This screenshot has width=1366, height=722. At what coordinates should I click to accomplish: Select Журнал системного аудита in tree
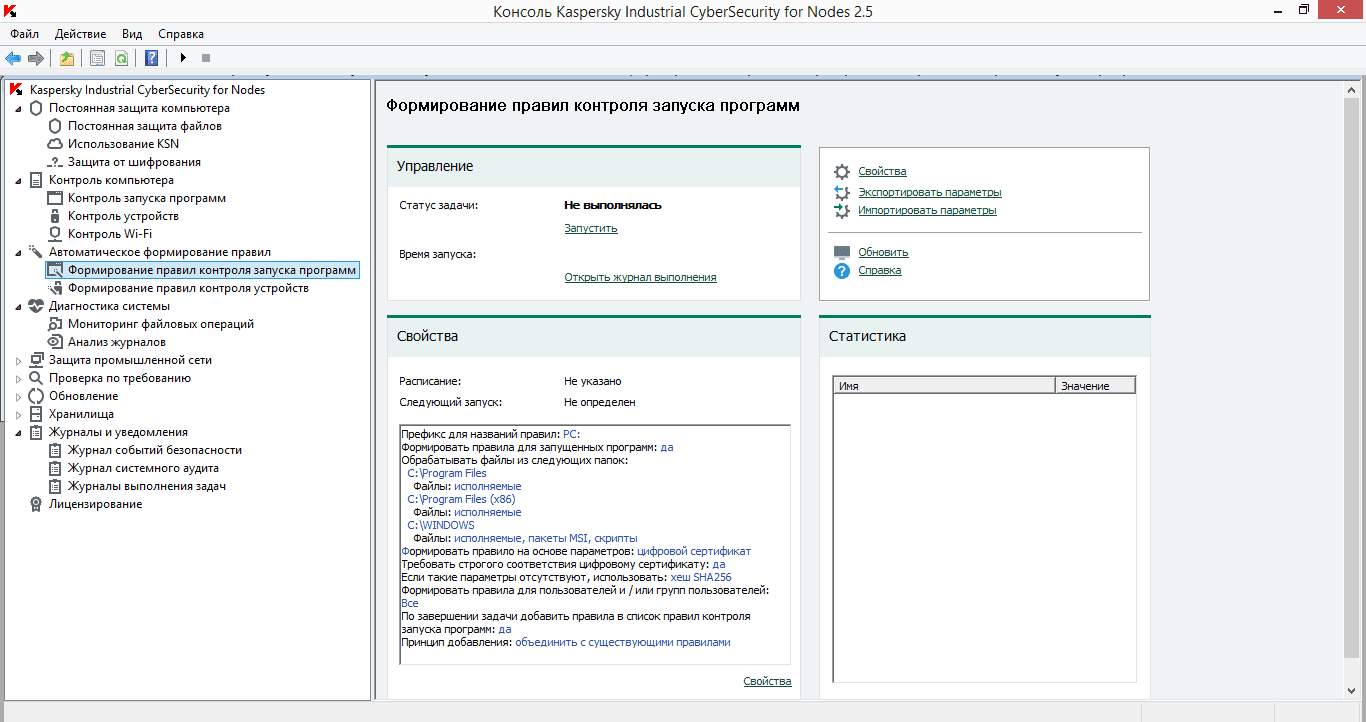tap(143, 468)
